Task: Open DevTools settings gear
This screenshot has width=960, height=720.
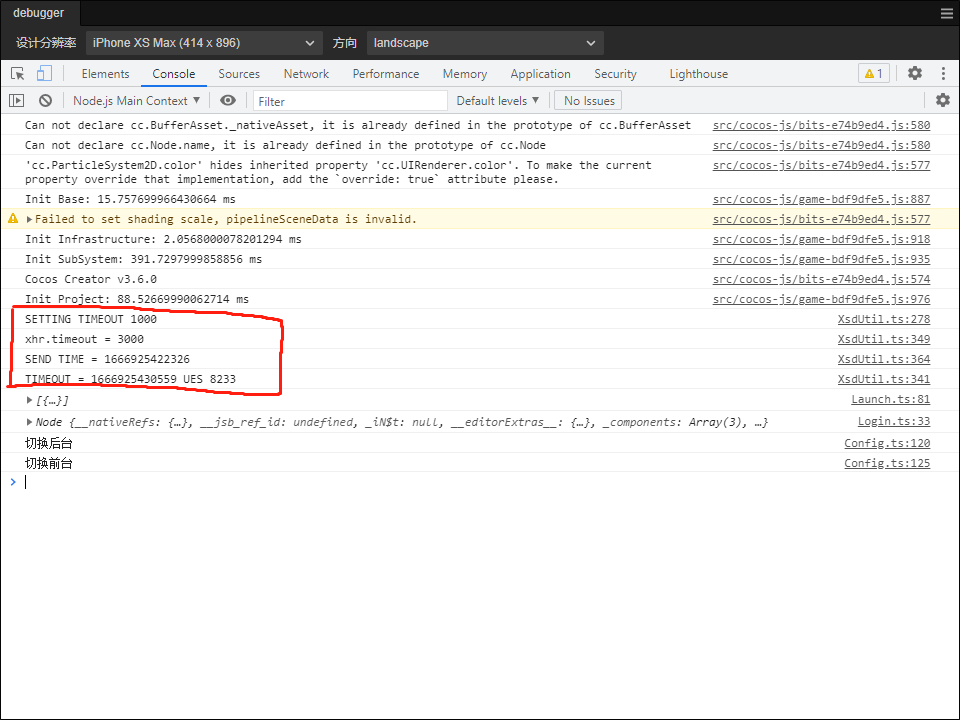Action: (x=914, y=73)
